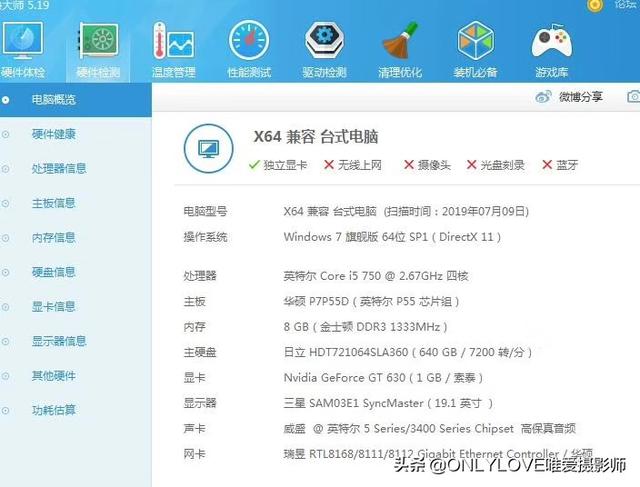Open 驱动检测 driver detection icon
640x487 pixels.
tap(324, 41)
